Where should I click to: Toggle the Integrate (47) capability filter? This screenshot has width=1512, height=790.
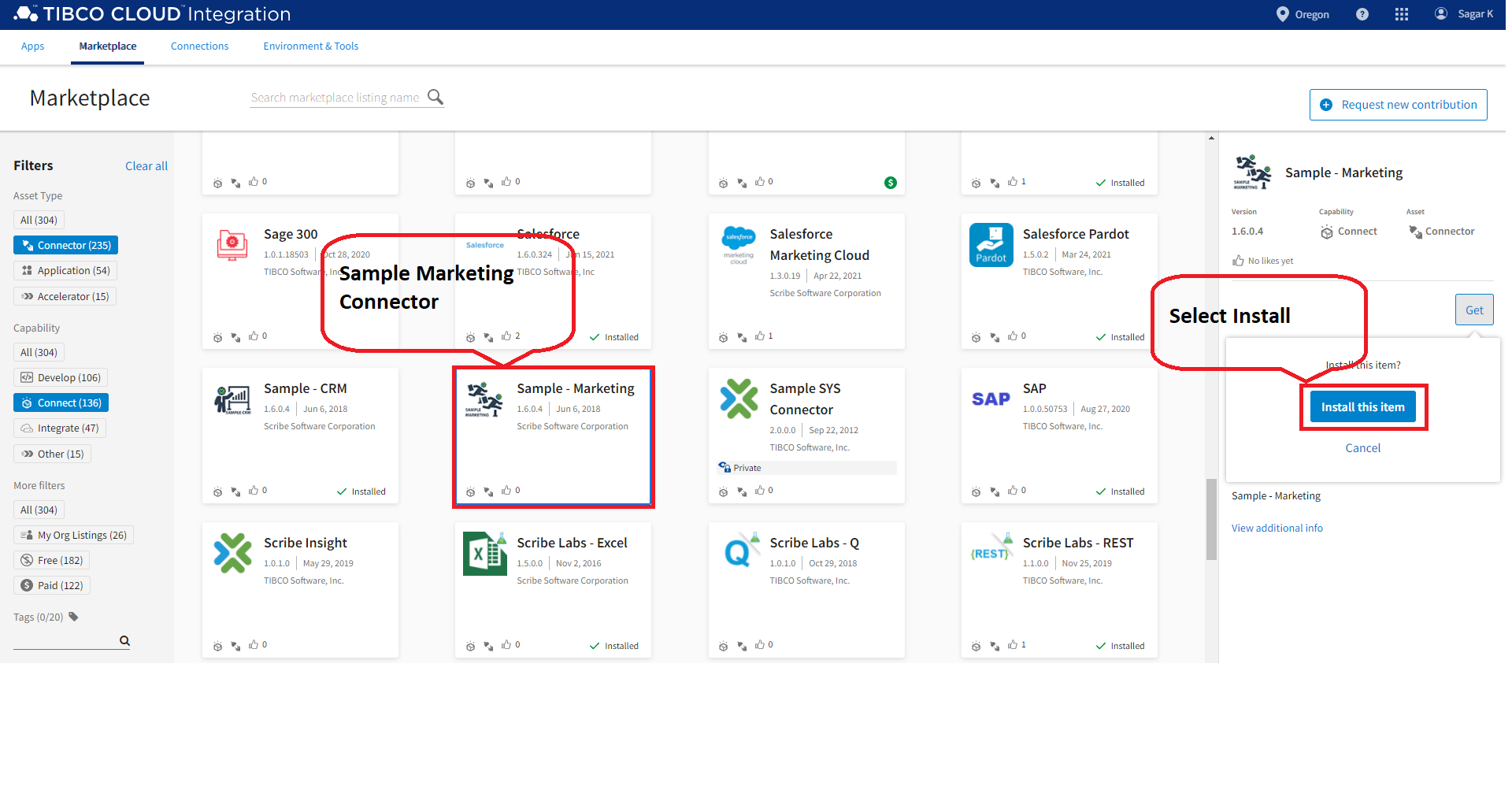pyautogui.click(x=60, y=428)
